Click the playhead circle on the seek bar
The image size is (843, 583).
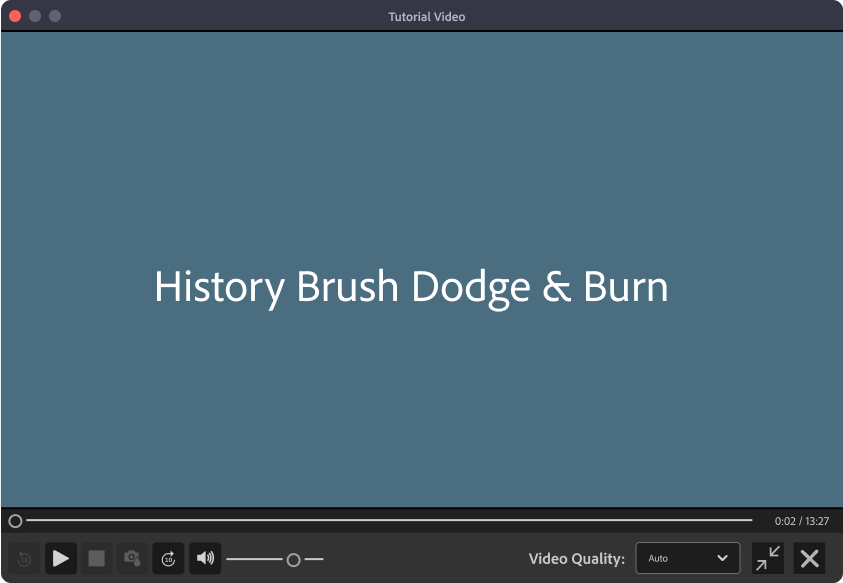tap(16, 521)
